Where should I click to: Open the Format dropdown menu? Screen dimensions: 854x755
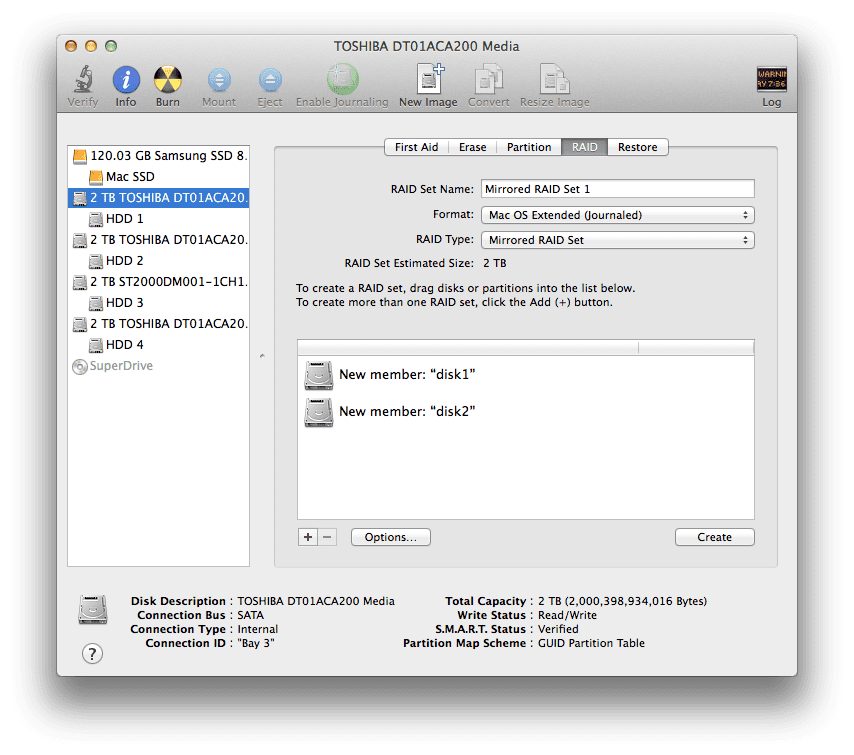[x=618, y=215]
